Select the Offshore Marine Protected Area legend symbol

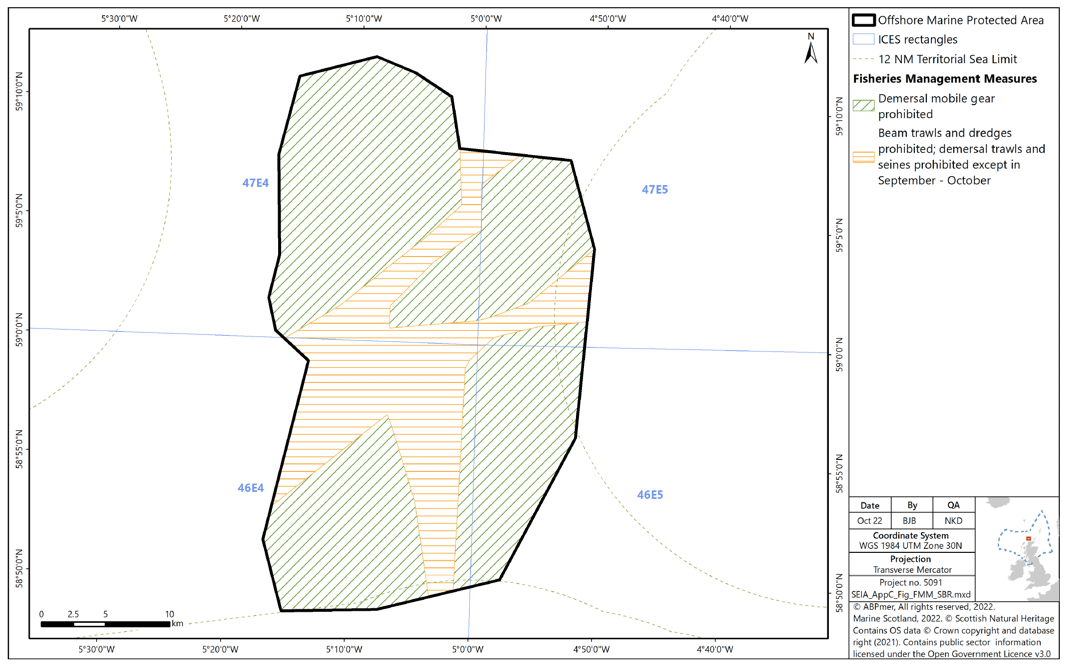pos(864,20)
